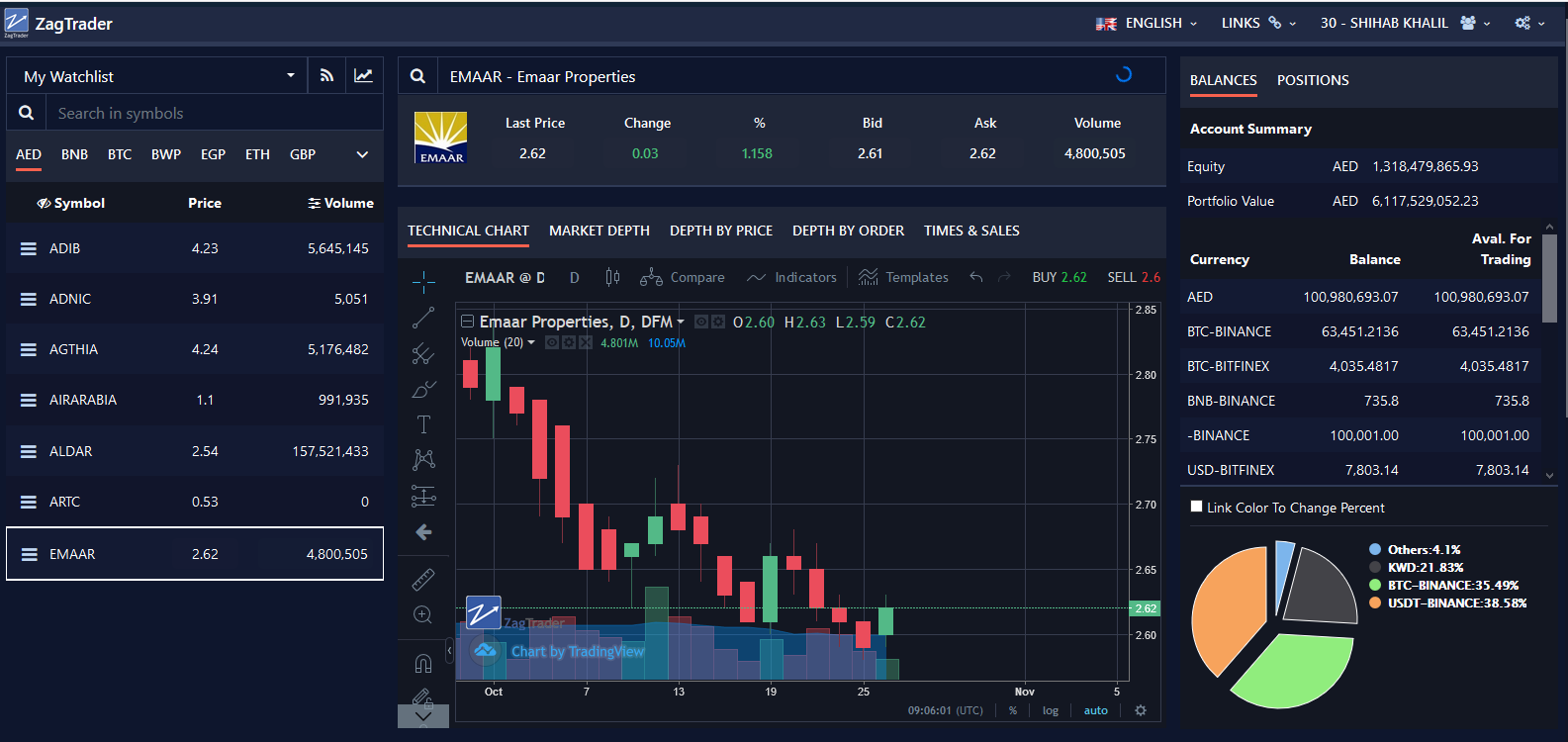This screenshot has height=742, width=1568.
Task: Click the chart icon beside watchlist selector
Action: pos(364,76)
